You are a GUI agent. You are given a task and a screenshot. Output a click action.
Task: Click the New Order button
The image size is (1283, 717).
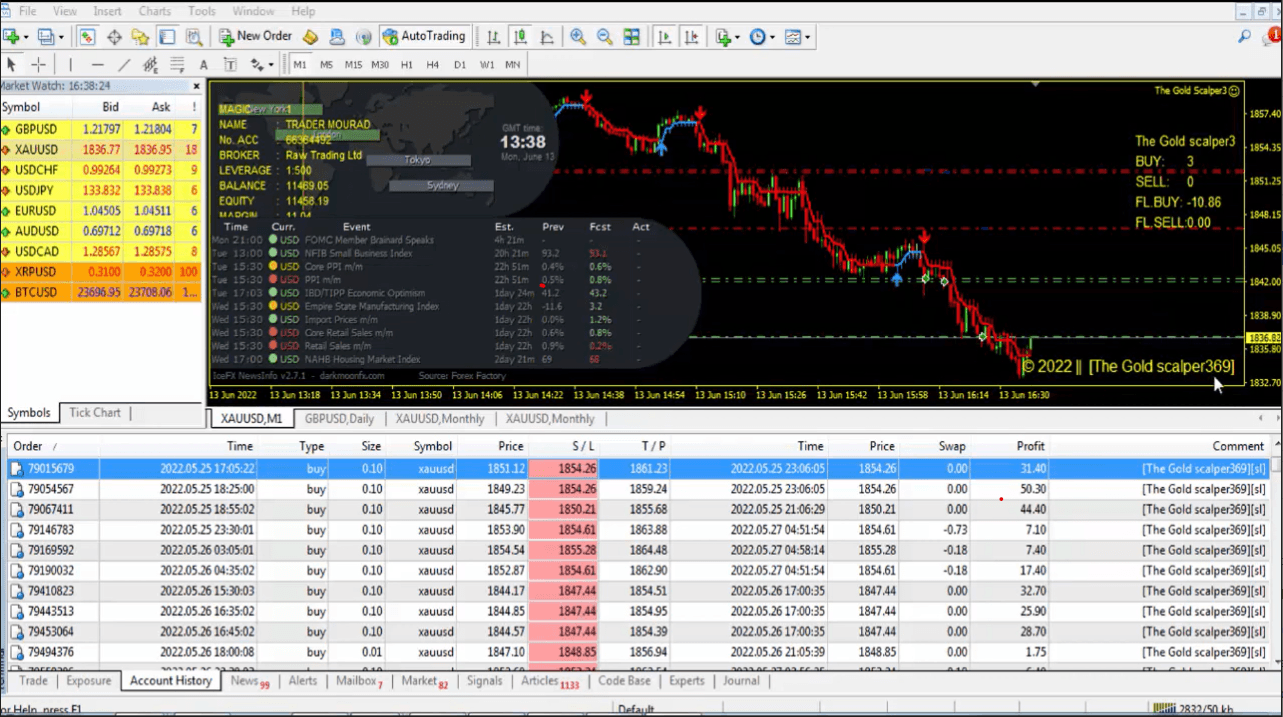pos(256,36)
